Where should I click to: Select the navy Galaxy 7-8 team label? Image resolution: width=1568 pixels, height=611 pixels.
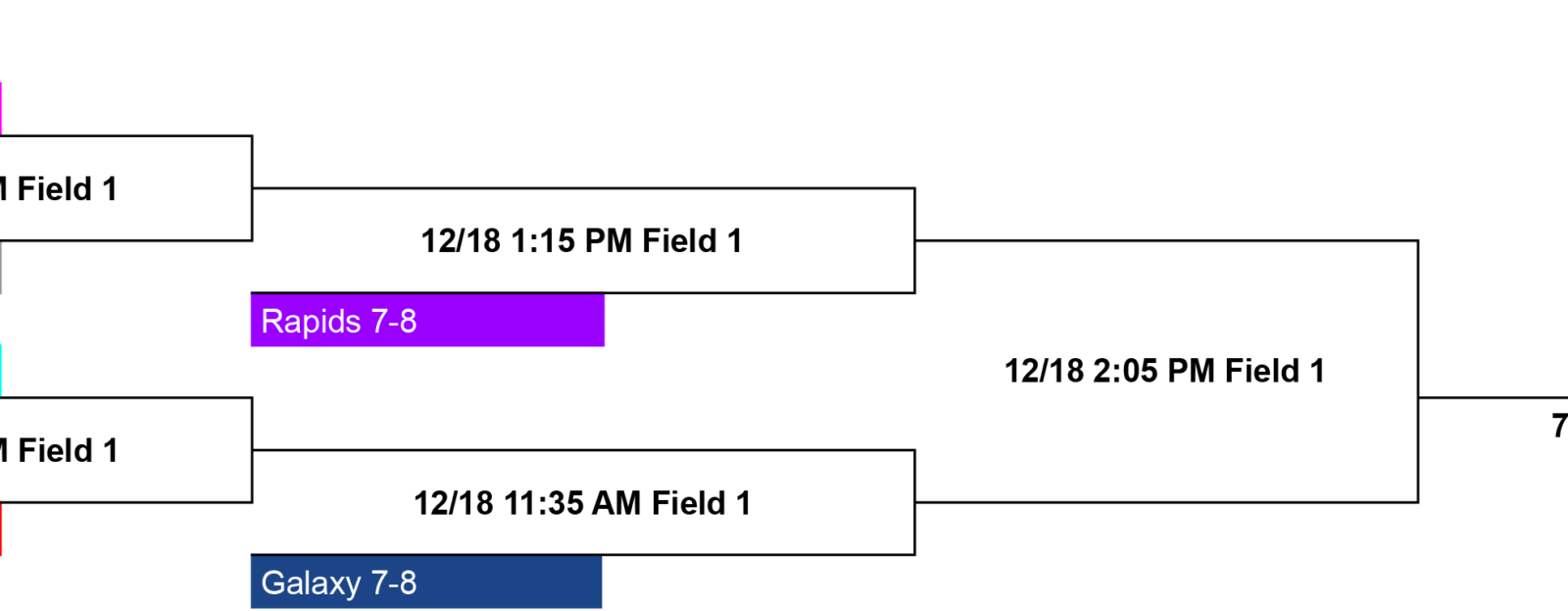click(426, 583)
